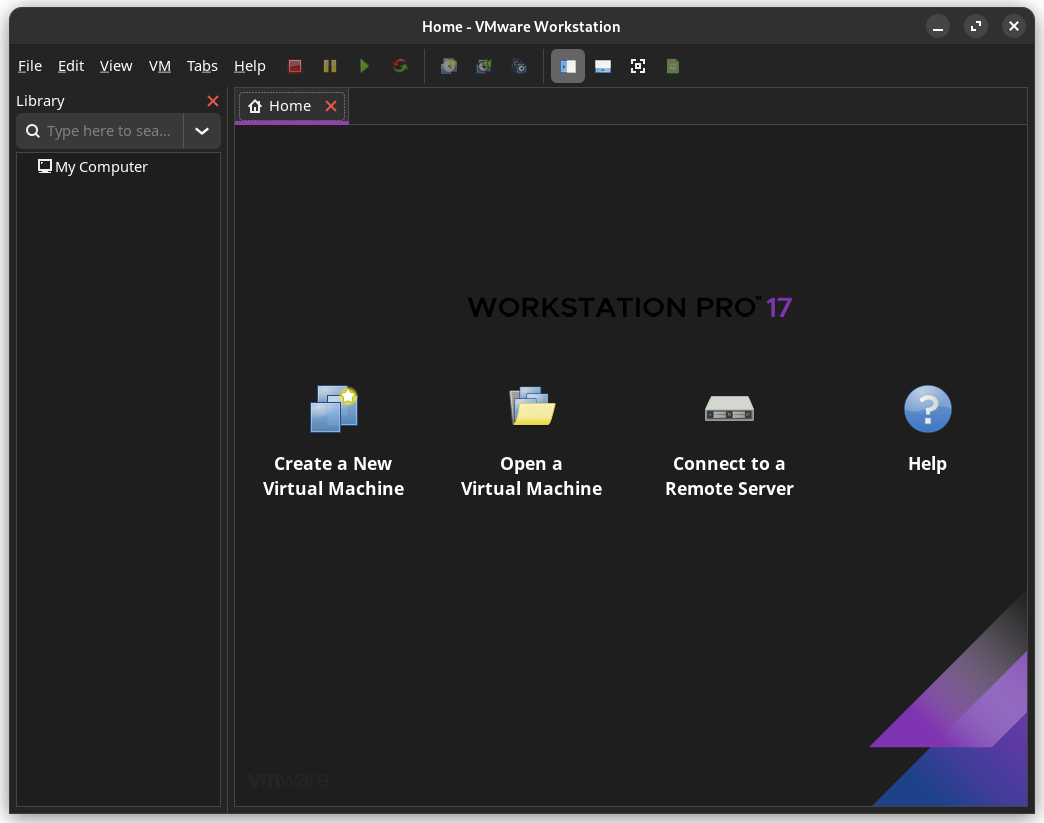Open the Help menu

[x=250, y=66]
